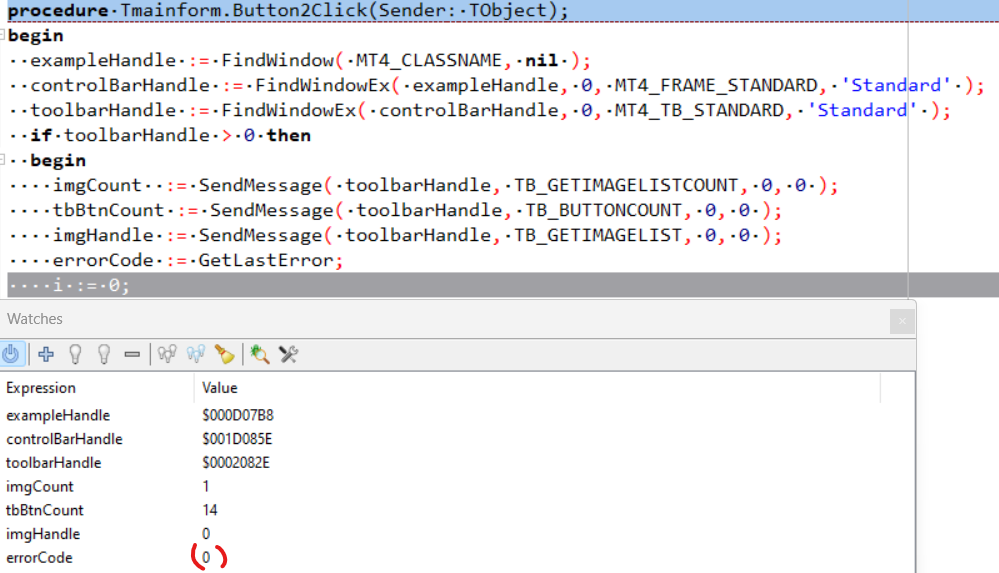This screenshot has width=999, height=573.
Task: Click the second light bulb Disable watch icon
Action: tap(103, 354)
